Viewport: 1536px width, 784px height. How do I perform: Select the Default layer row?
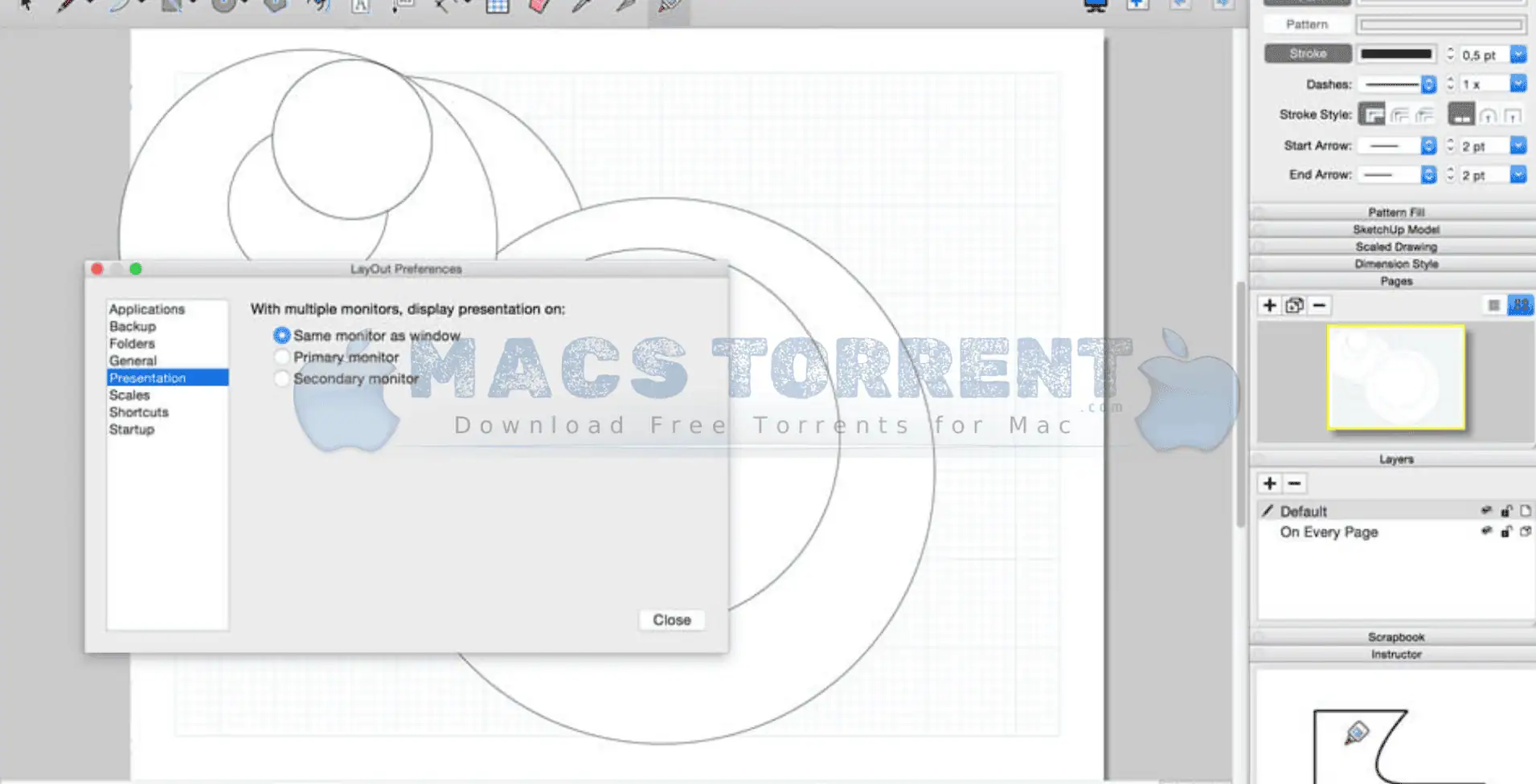click(x=1395, y=511)
